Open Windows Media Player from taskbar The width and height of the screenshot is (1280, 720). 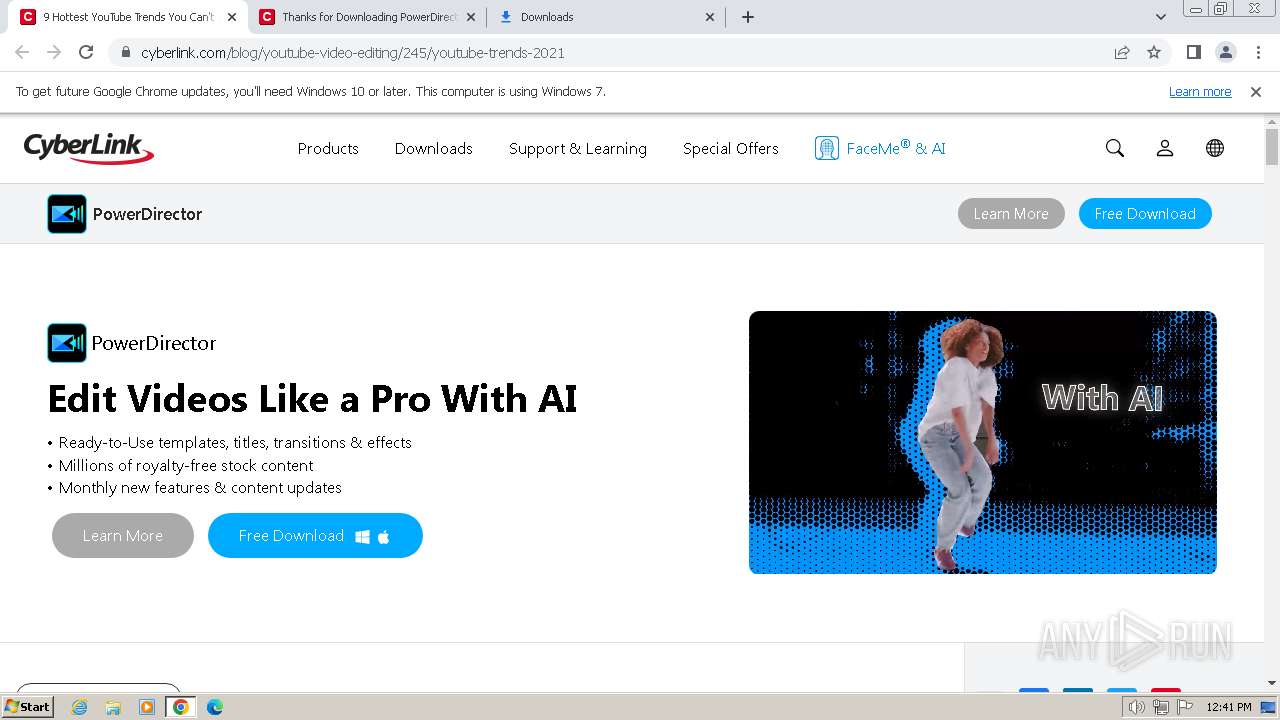pos(147,707)
